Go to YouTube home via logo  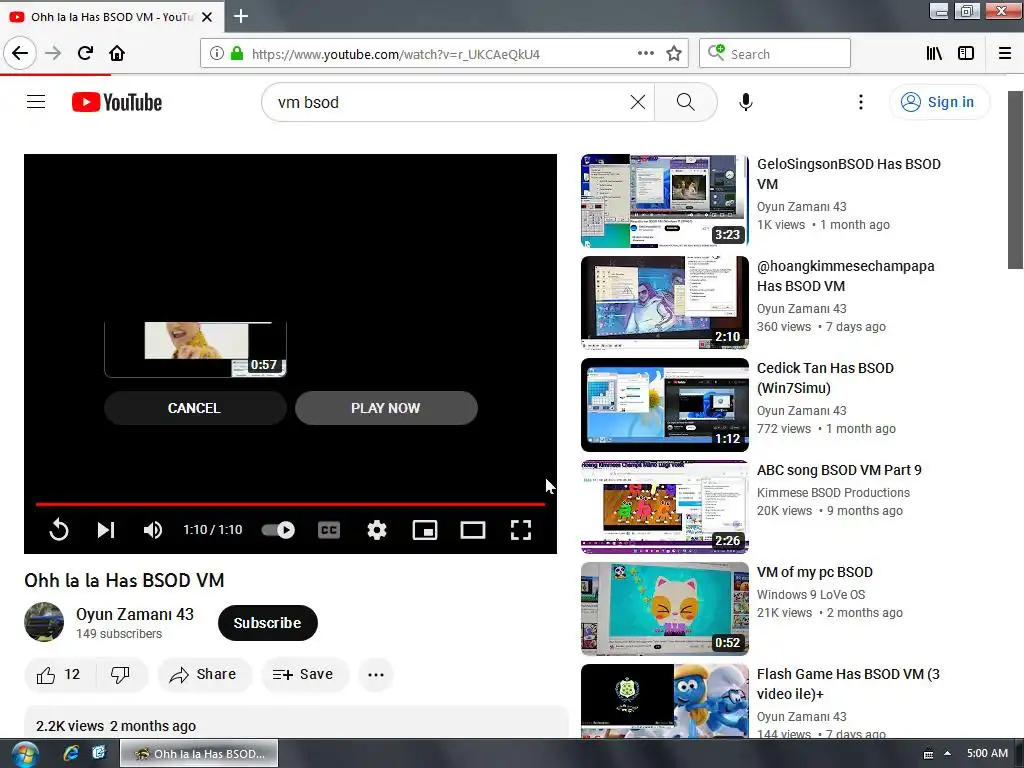(x=117, y=103)
